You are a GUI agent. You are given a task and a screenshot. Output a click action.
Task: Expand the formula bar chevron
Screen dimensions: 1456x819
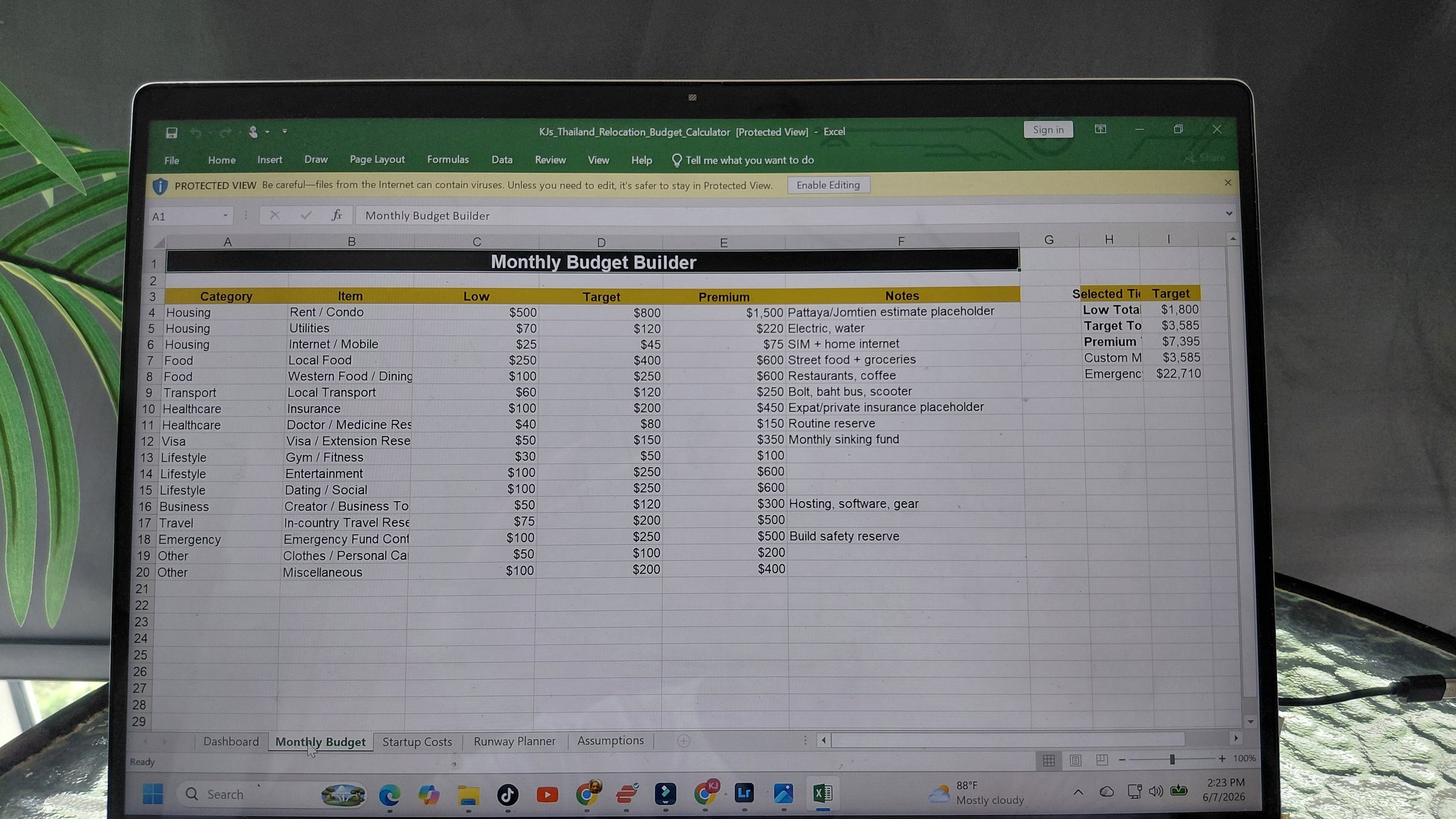coord(1229,214)
